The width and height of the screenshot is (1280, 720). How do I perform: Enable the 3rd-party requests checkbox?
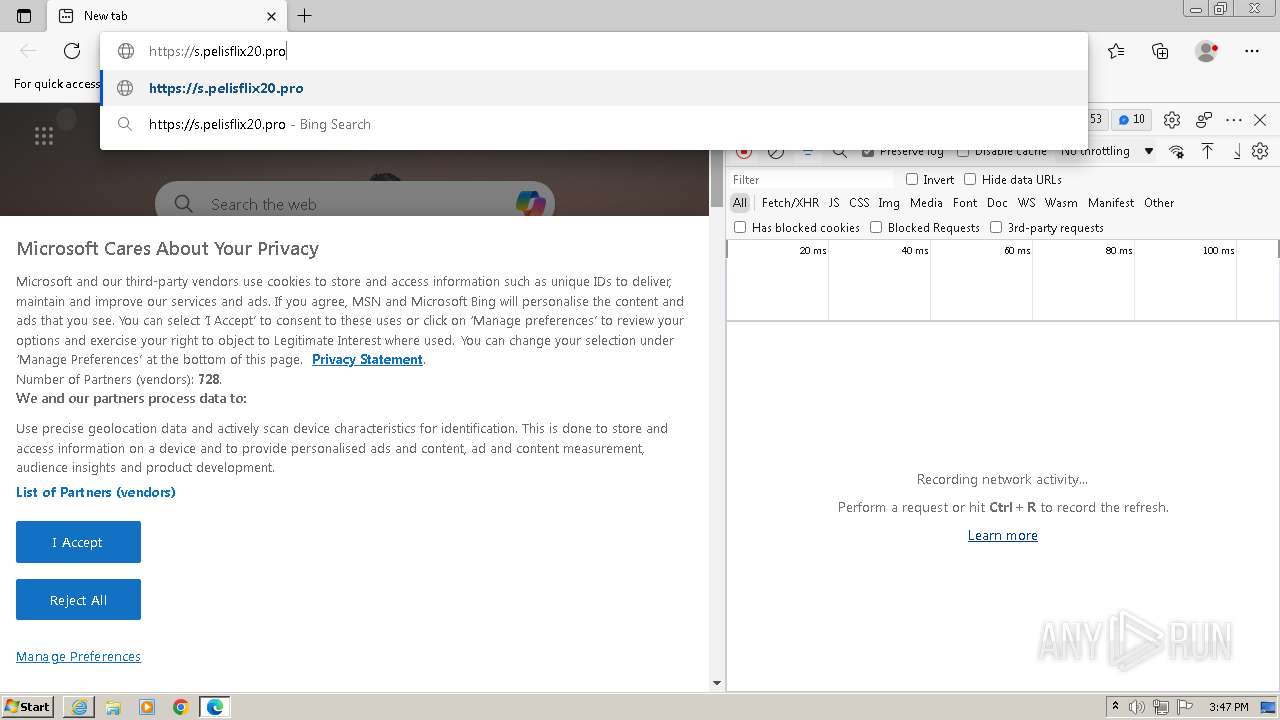[x=996, y=228]
